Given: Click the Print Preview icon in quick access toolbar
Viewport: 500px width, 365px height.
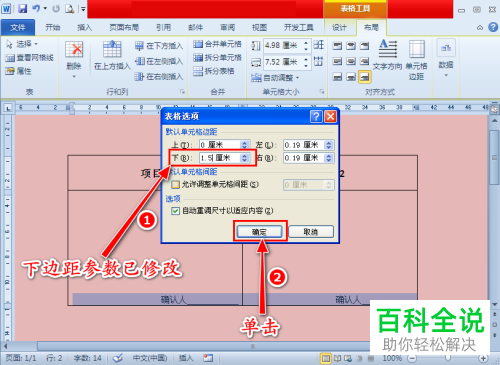Looking at the screenshot, I should (69, 9).
